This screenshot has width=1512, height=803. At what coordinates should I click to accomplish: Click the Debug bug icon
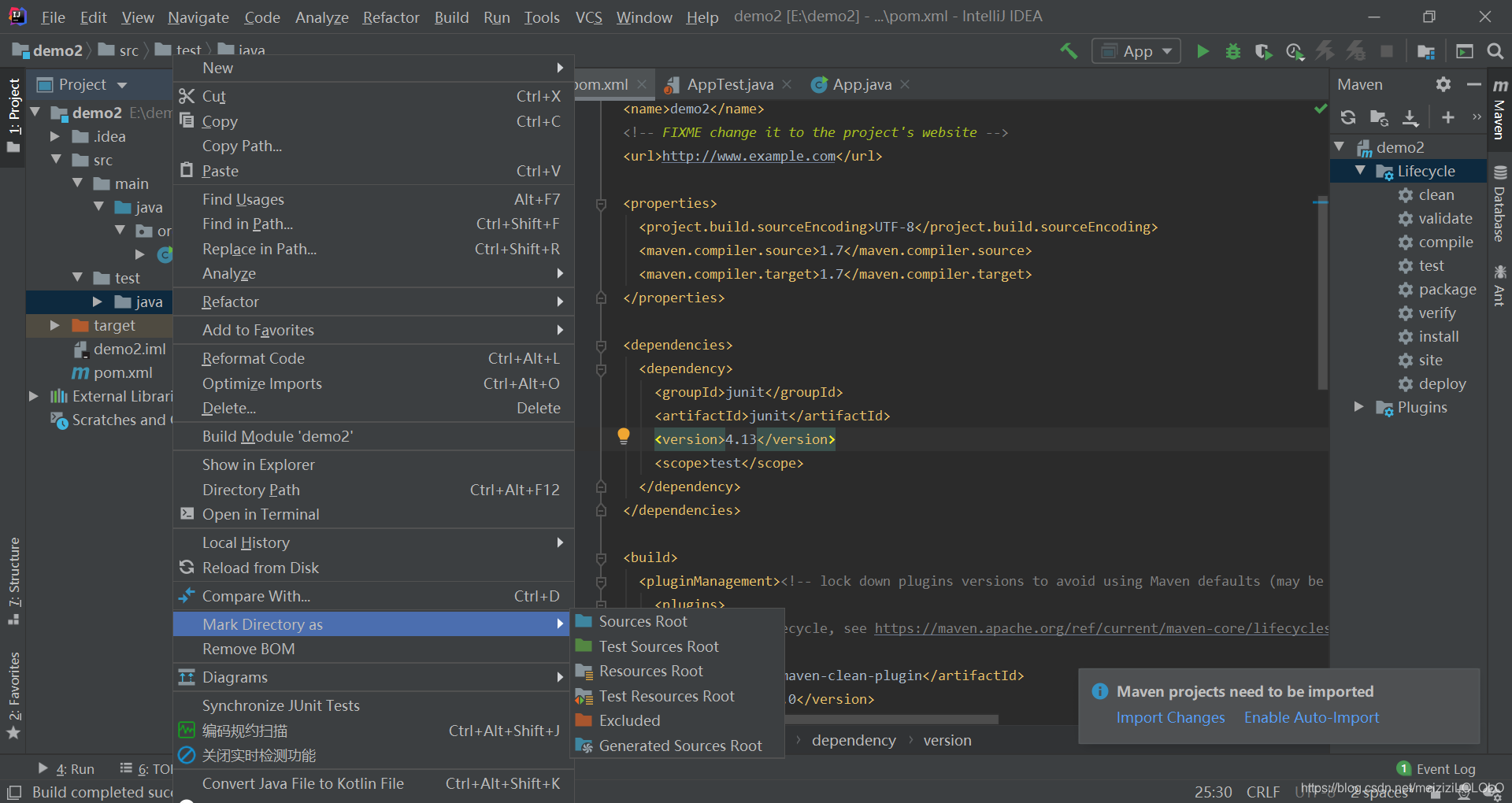pyautogui.click(x=1233, y=51)
